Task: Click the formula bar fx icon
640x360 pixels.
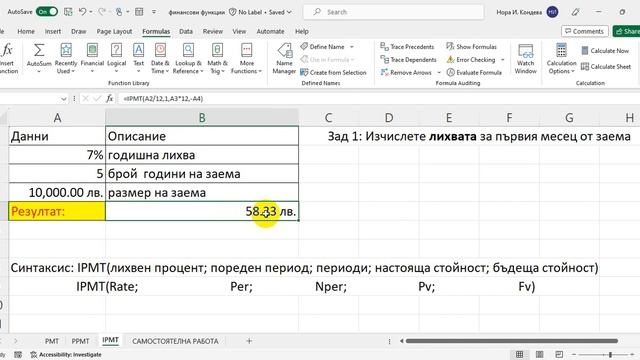Action: (x=109, y=98)
